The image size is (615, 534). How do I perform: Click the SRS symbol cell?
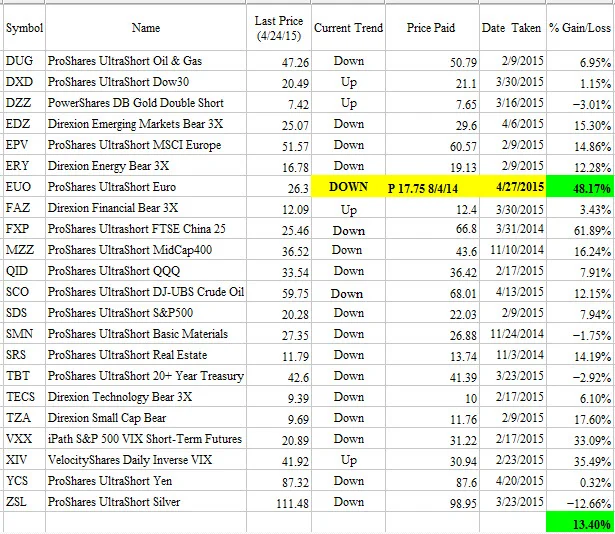[x=24, y=355]
